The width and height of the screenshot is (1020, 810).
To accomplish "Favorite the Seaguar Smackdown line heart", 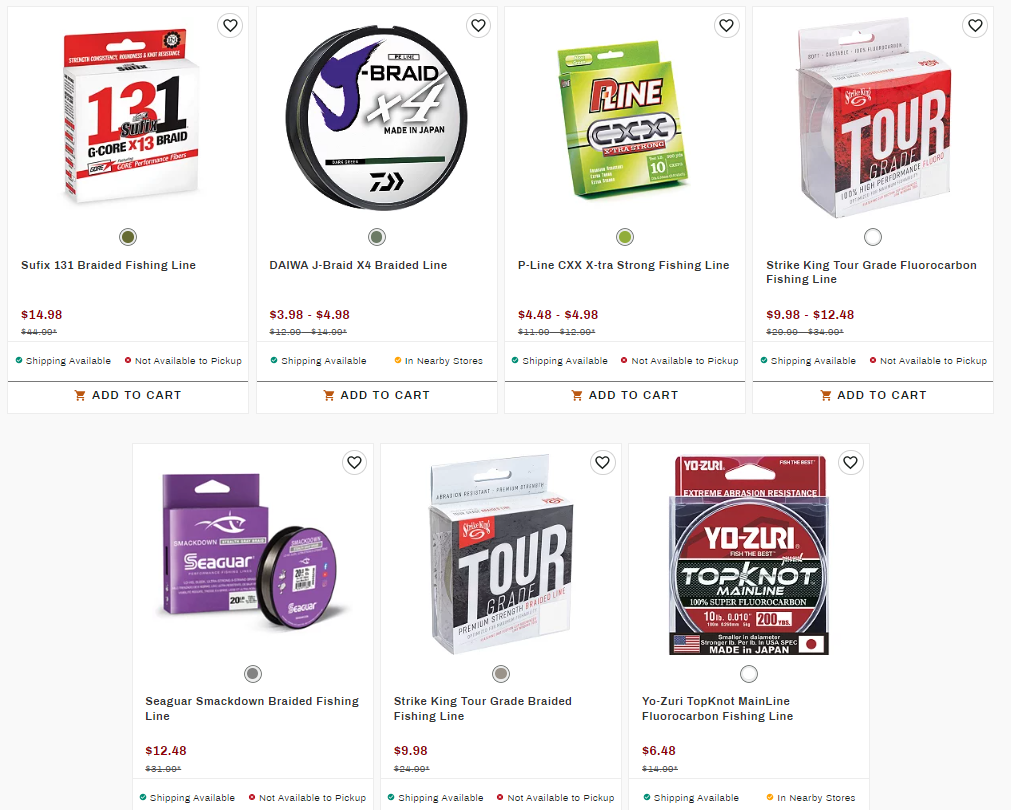I will pos(355,463).
